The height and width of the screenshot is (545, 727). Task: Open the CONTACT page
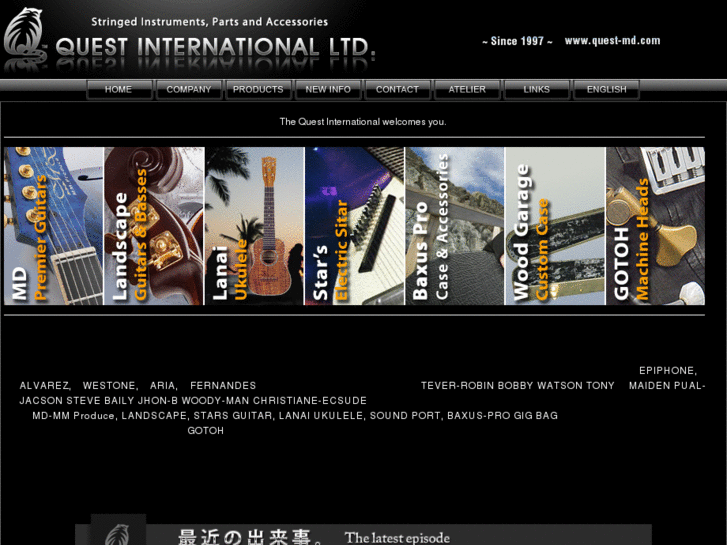coord(397,90)
